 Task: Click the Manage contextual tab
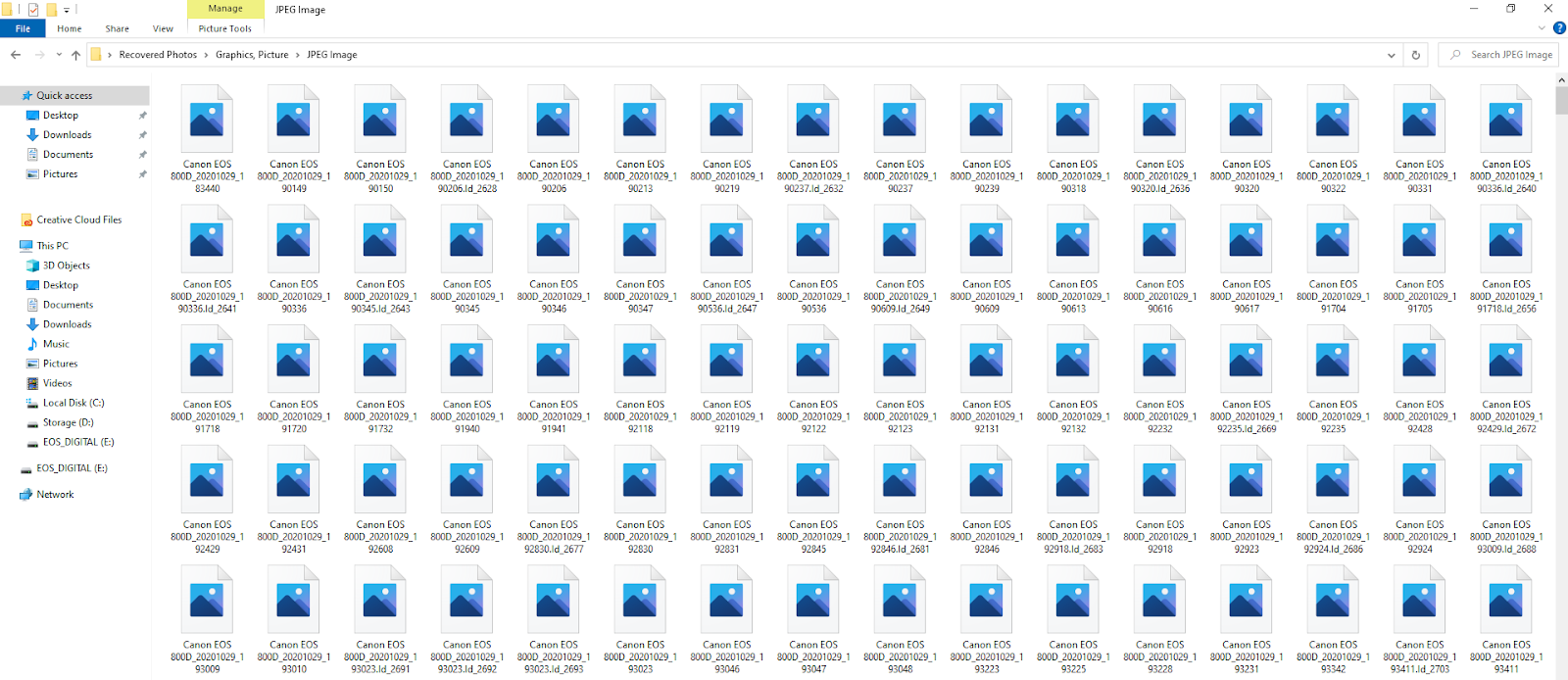[x=225, y=9]
